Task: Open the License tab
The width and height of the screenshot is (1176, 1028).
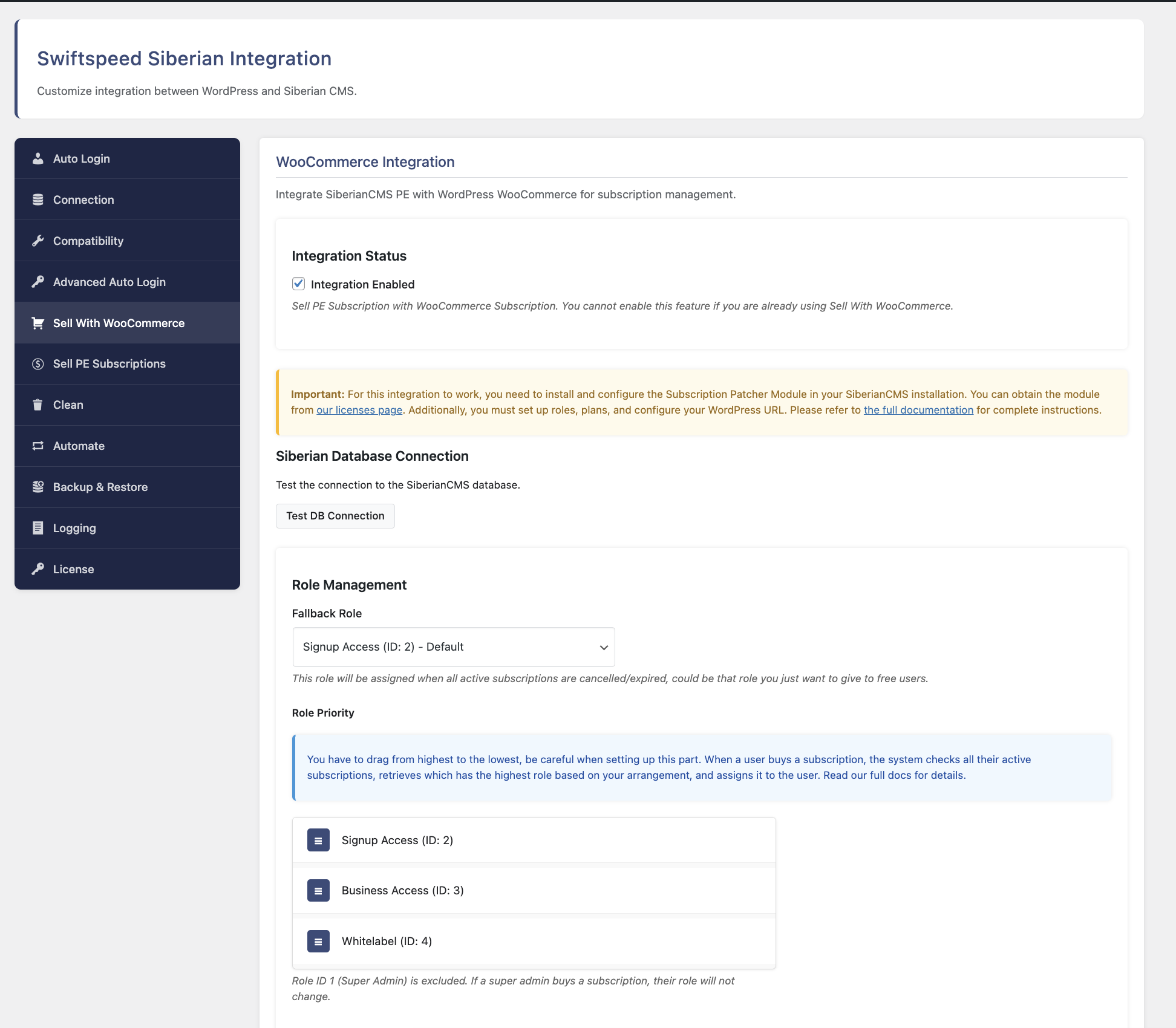Action: 127,570
